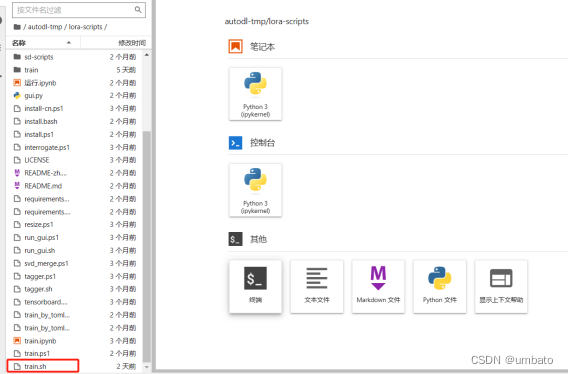Sort files by 名称 column header

[x=43, y=43]
